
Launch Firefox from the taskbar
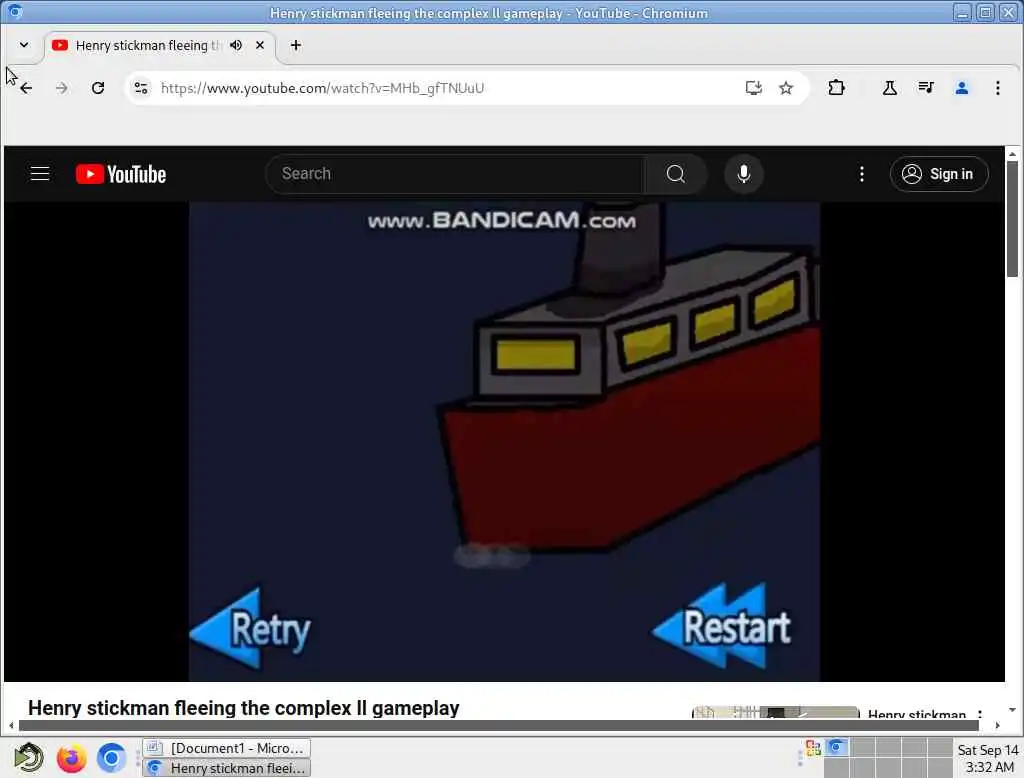pos(71,758)
